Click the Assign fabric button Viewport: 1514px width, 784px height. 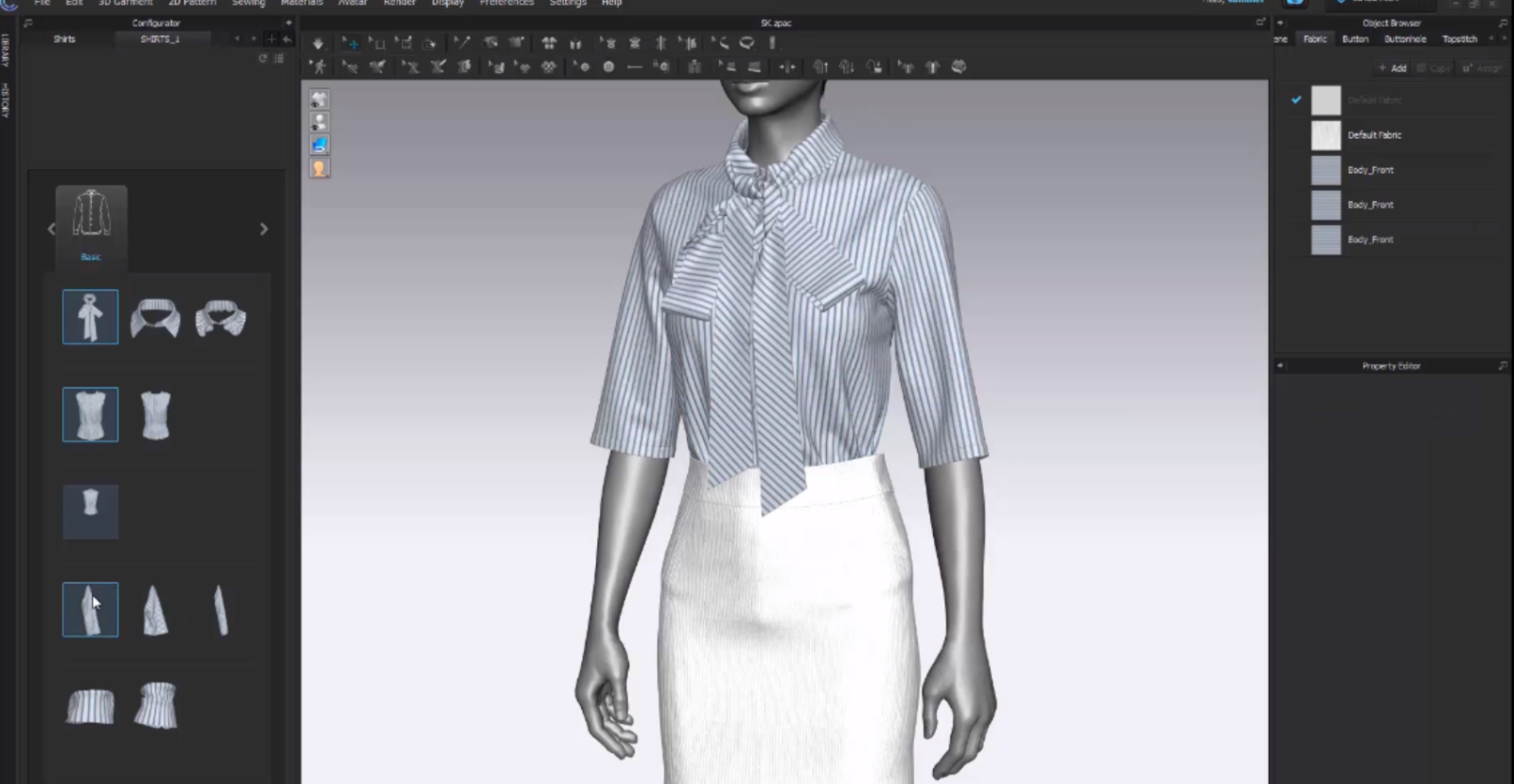[x=1483, y=68]
